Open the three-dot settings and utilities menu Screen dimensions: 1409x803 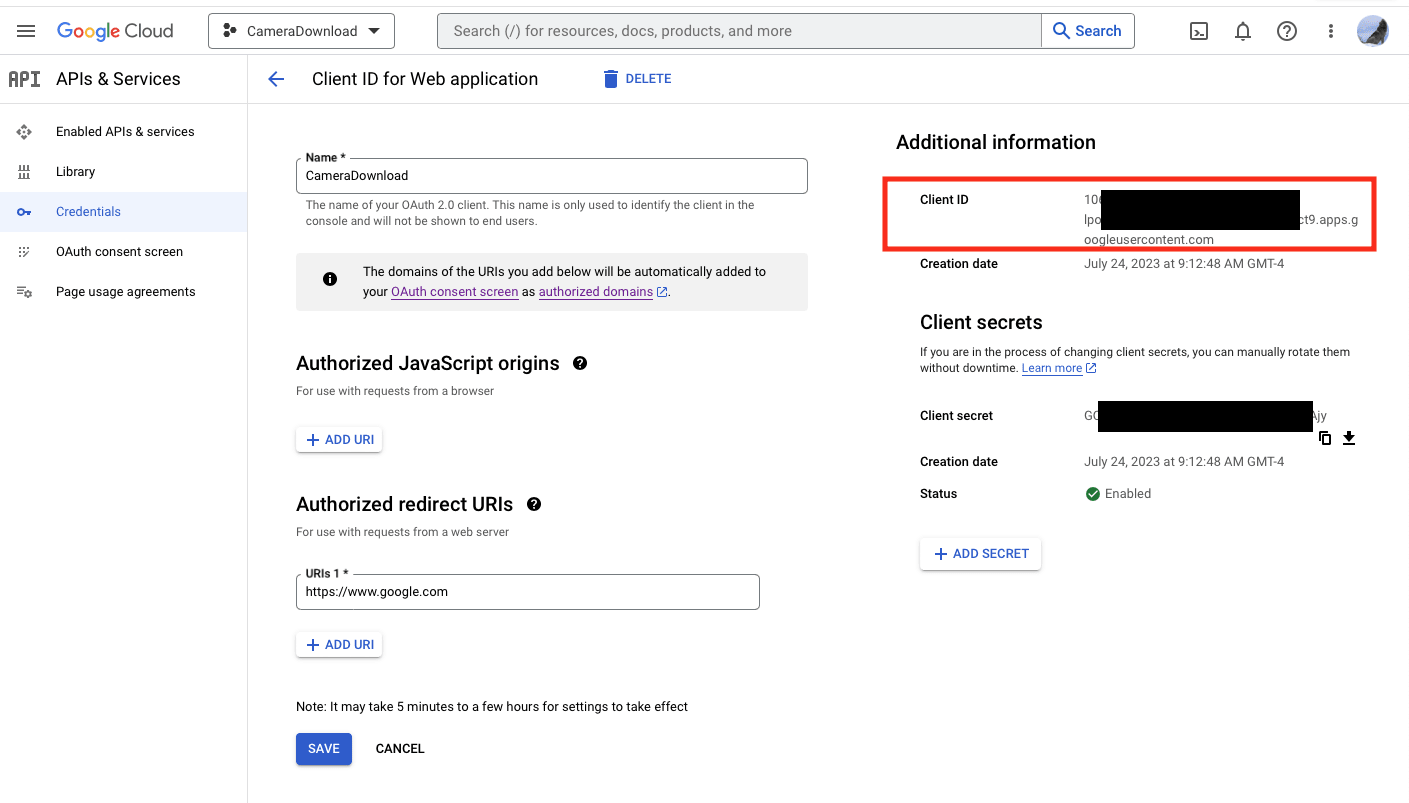click(1331, 31)
